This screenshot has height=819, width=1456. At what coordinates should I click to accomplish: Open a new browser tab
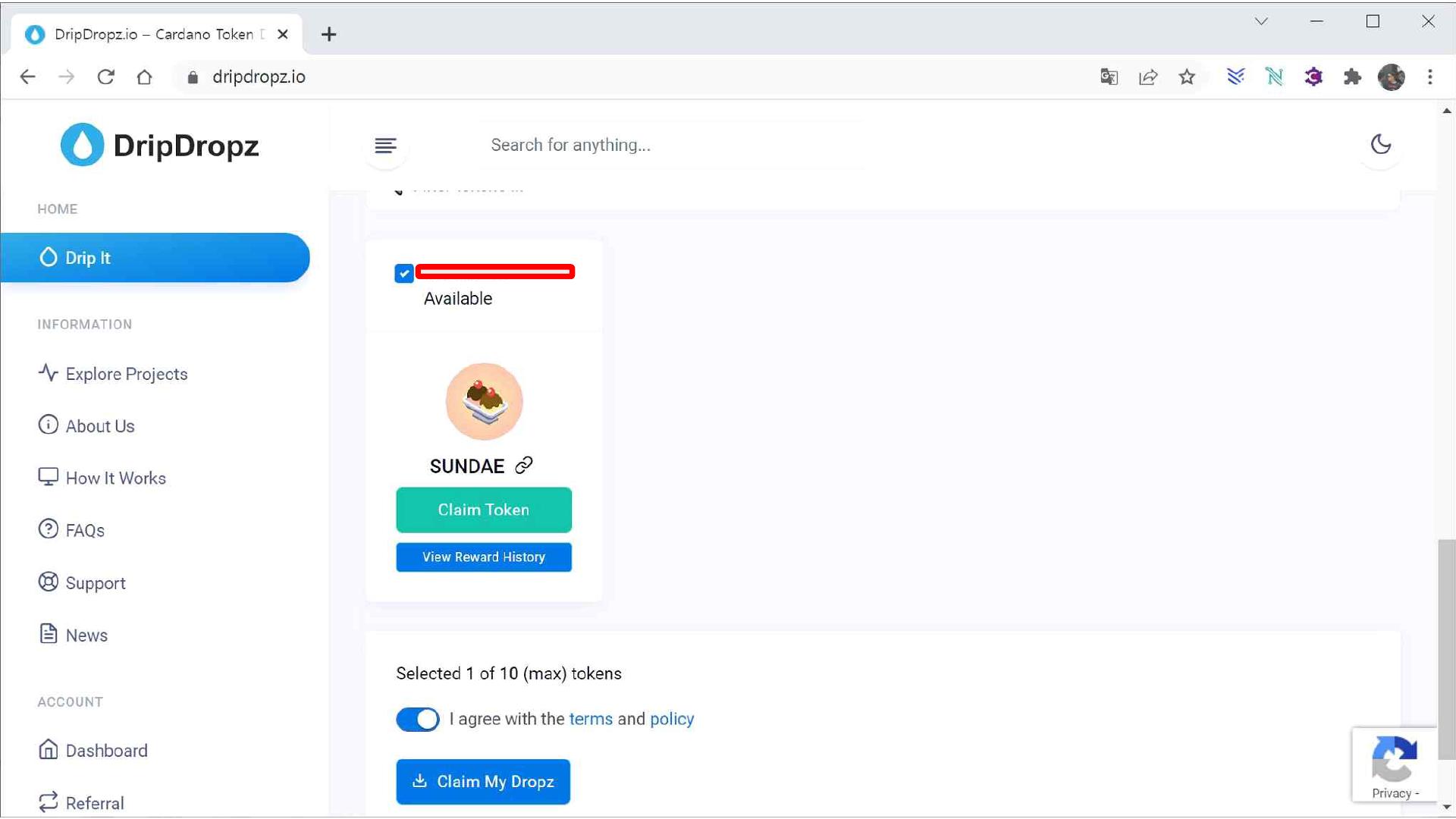click(328, 34)
